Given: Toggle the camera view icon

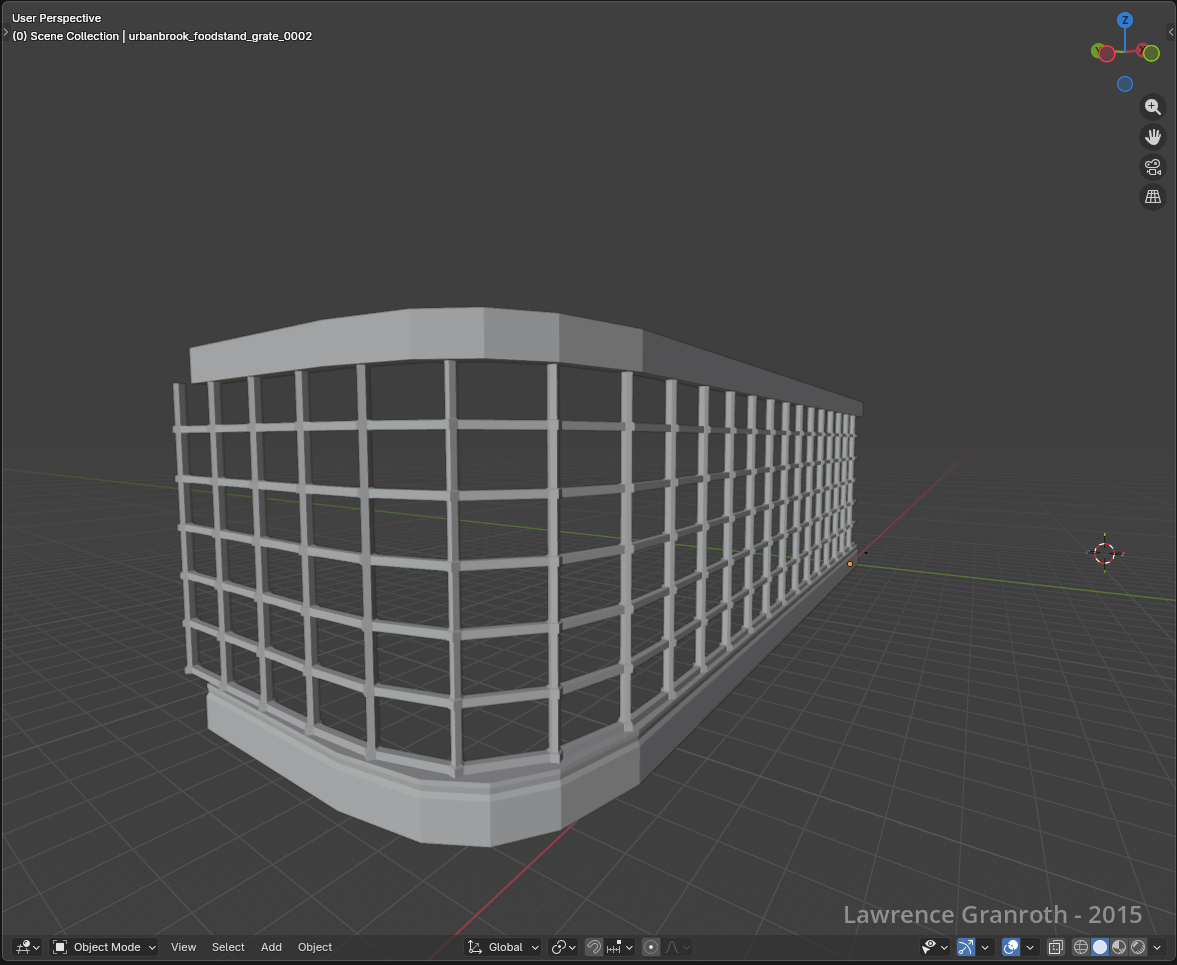Looking at the screenshot, I should (1153, 167).
